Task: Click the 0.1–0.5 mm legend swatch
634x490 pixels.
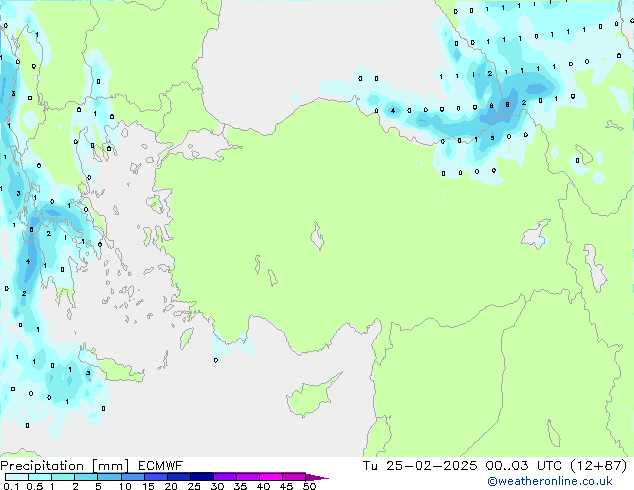Action: [x=17, y=477]
